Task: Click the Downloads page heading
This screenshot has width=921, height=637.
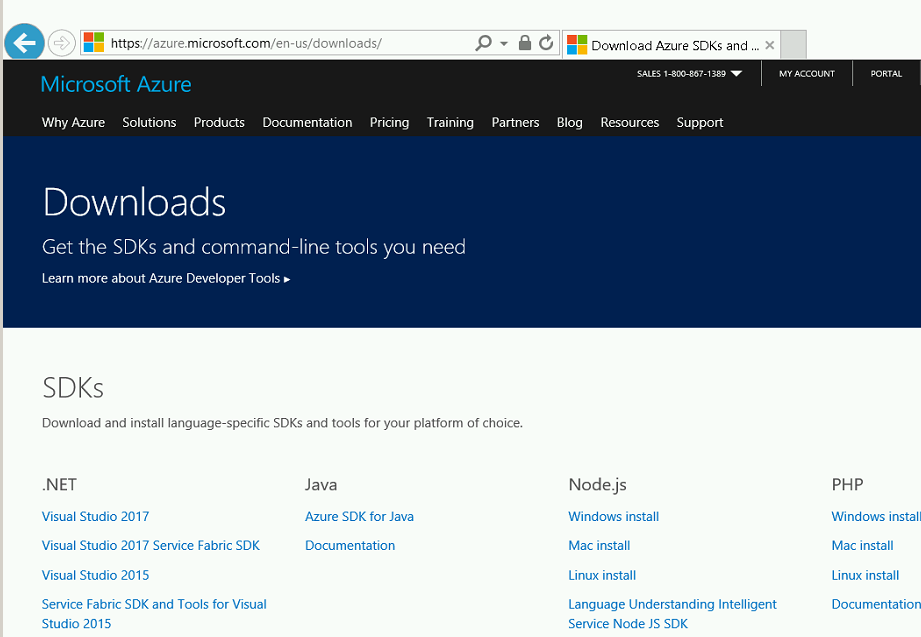Action: pyautogui.click(x=135, y=202)
